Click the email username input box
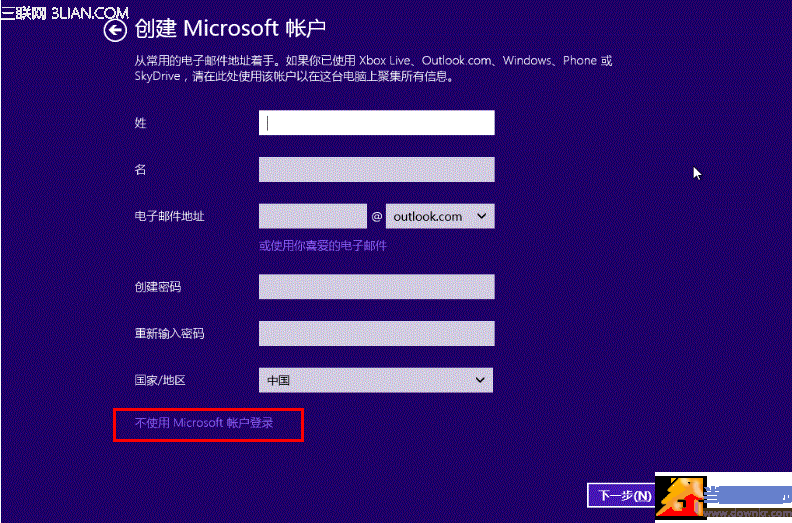Viewport: 792px width, 523px height. coord(313,216)
